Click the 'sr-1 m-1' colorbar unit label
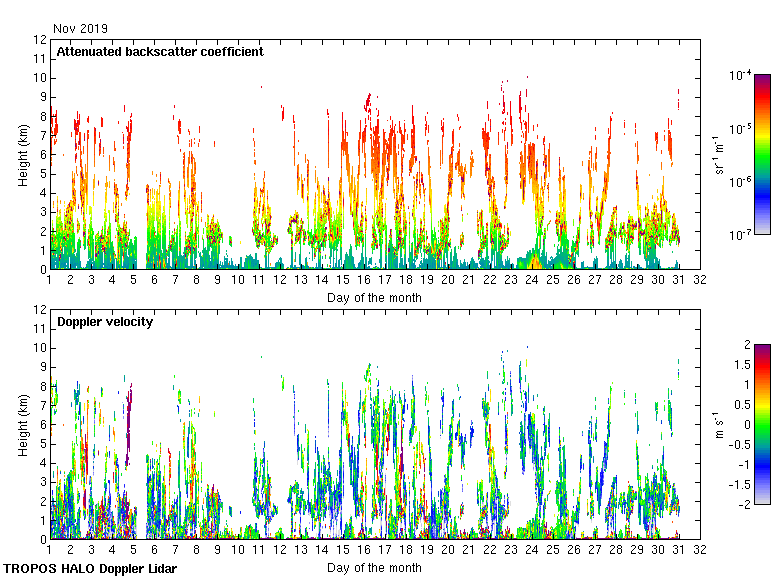The height and width of the screenshot is (580, 780). point(721,155)
